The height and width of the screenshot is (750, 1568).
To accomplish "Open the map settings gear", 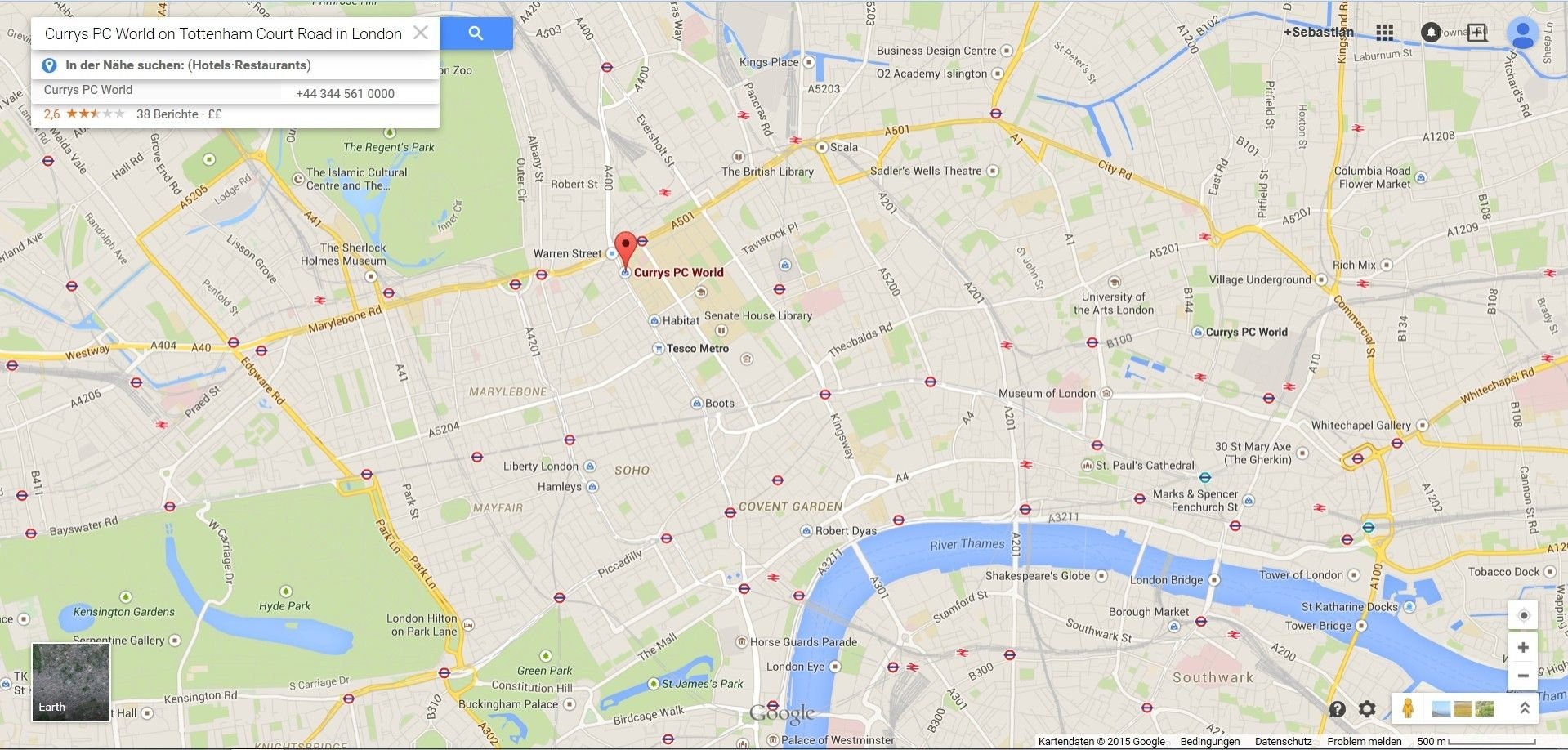I will pos(1367,709).
